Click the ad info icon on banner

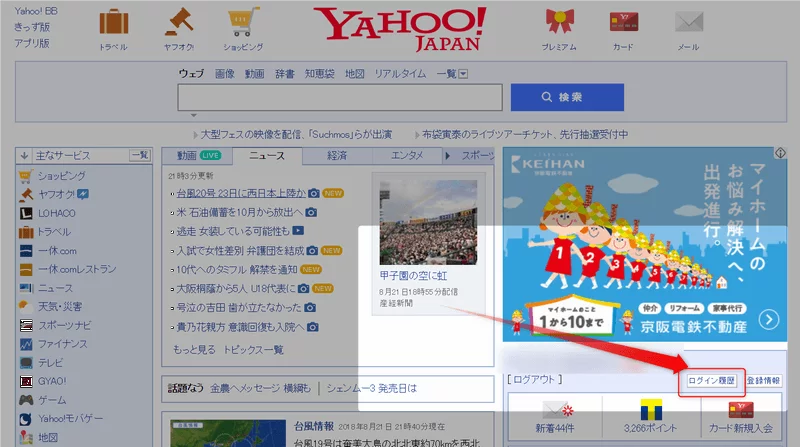780,153
